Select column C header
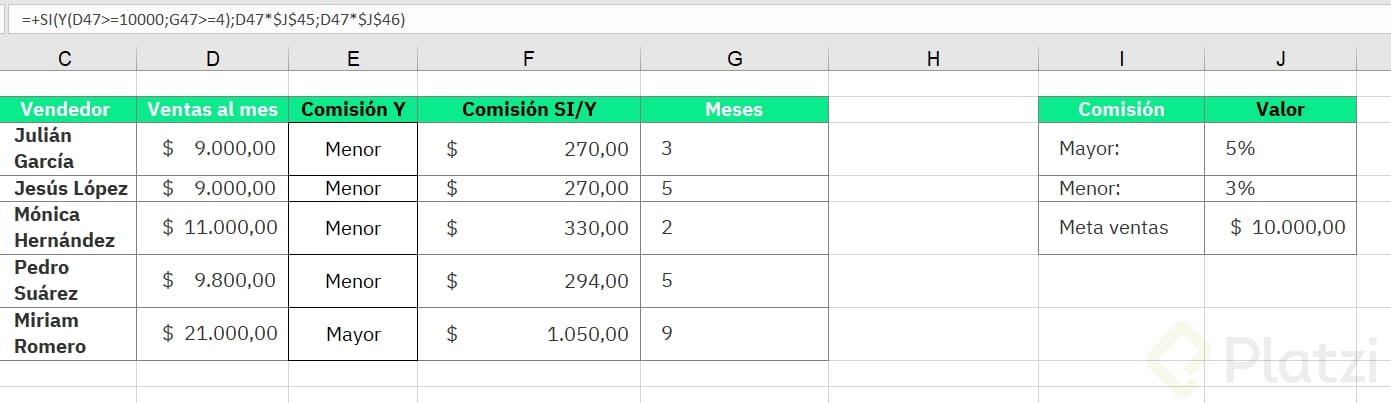Image resolution: width=1391 pixels, height=403 pixels. [x=65, y=59]
